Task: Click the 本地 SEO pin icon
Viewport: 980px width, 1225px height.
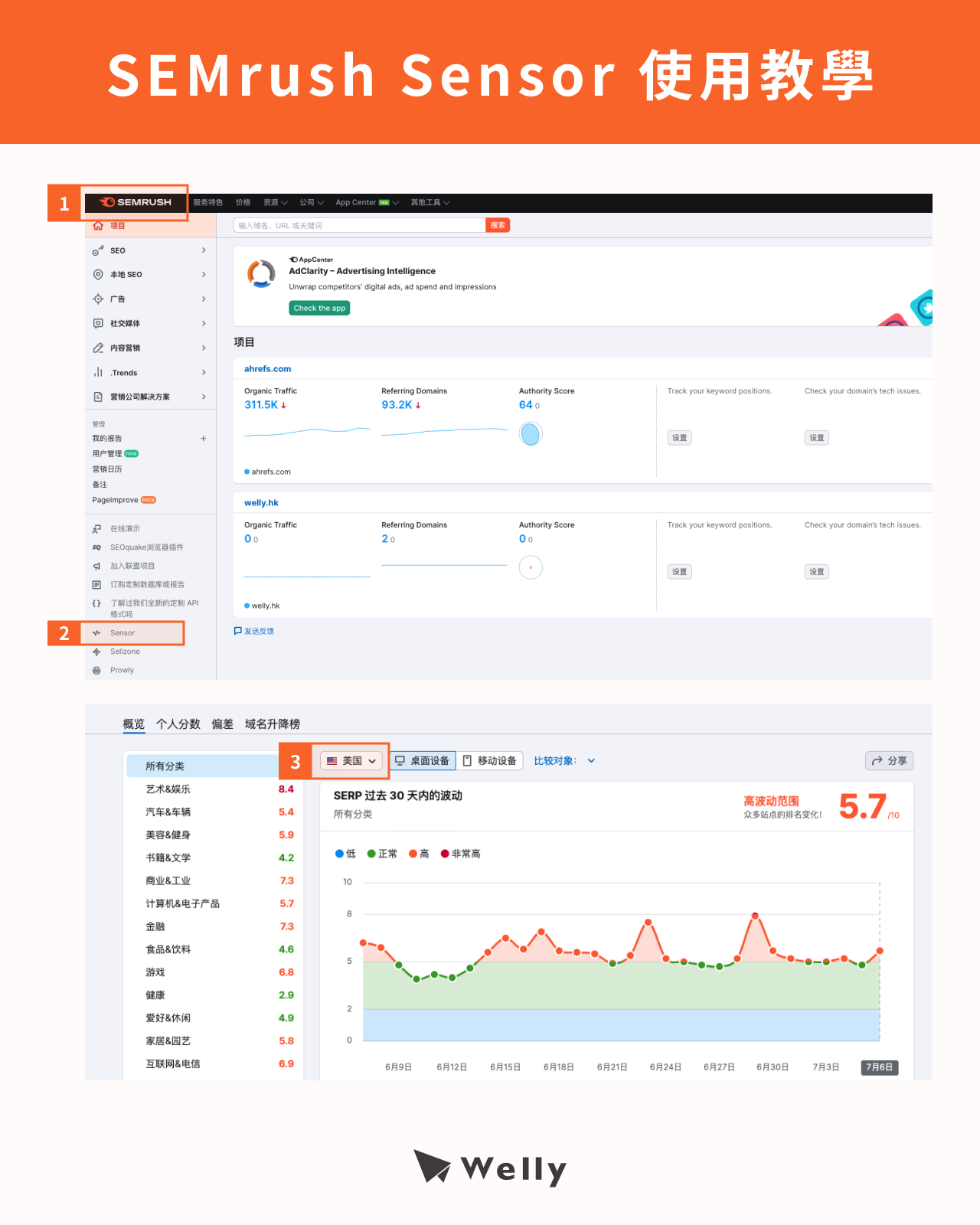Action: pyautogui.click(x=98, y=274)
